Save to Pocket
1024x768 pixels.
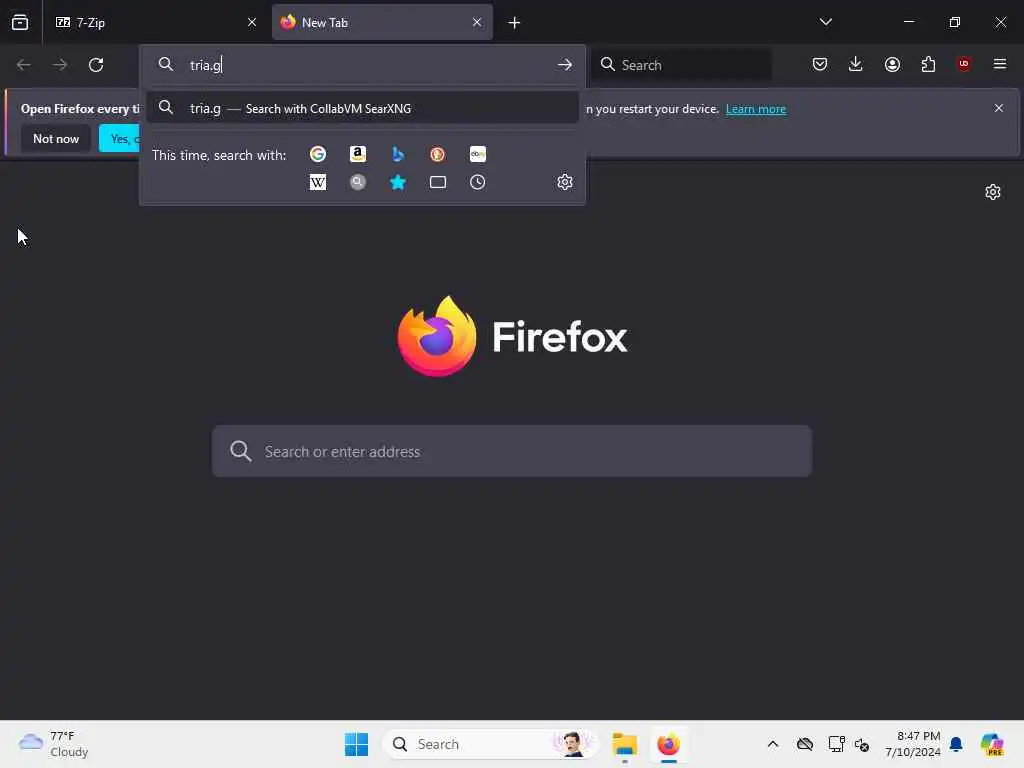[820, 64]
